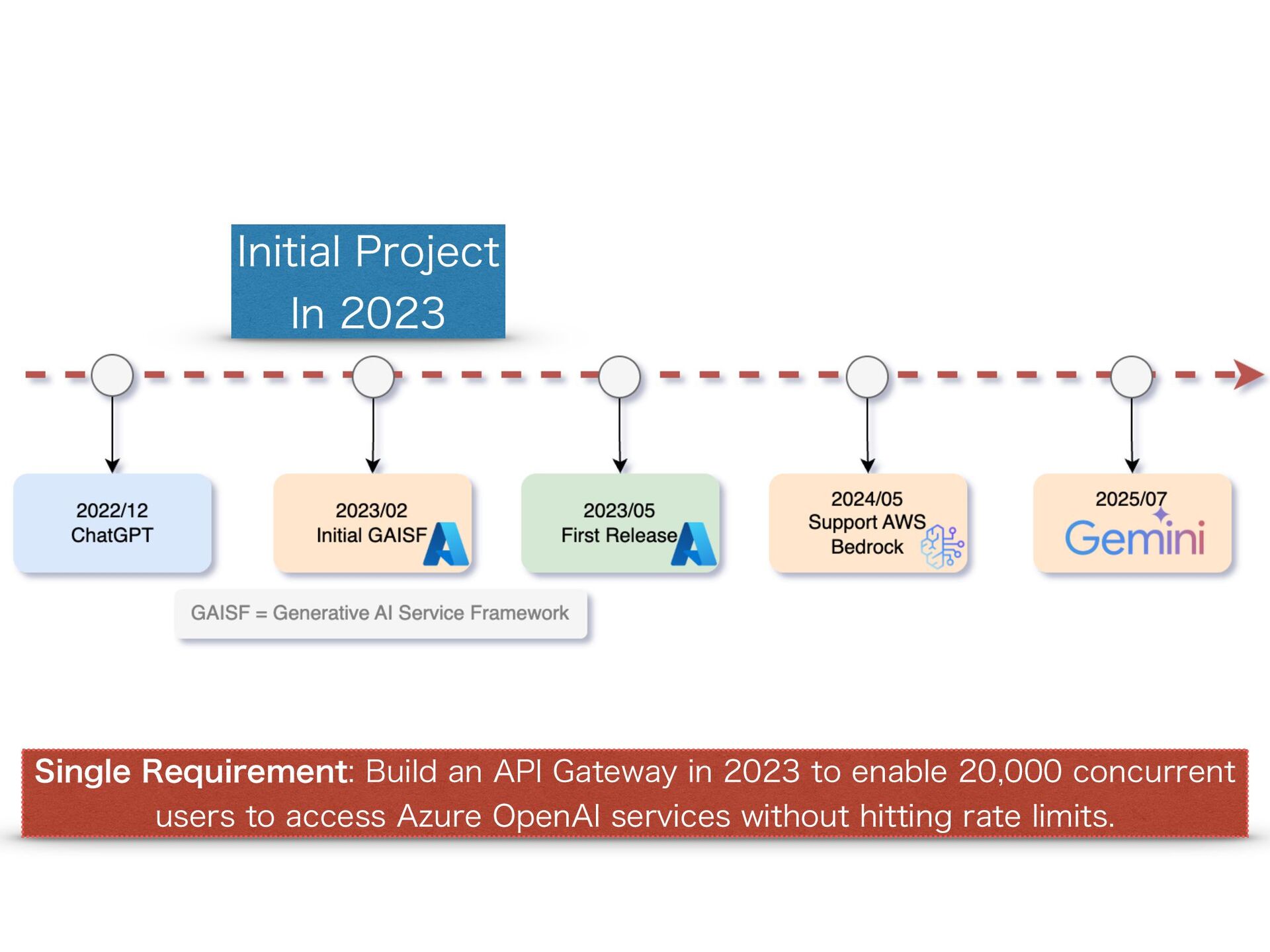Click the Gemini sparkle star icon
Viewport: 1270px width, 952px height.
pos(1161,514)
